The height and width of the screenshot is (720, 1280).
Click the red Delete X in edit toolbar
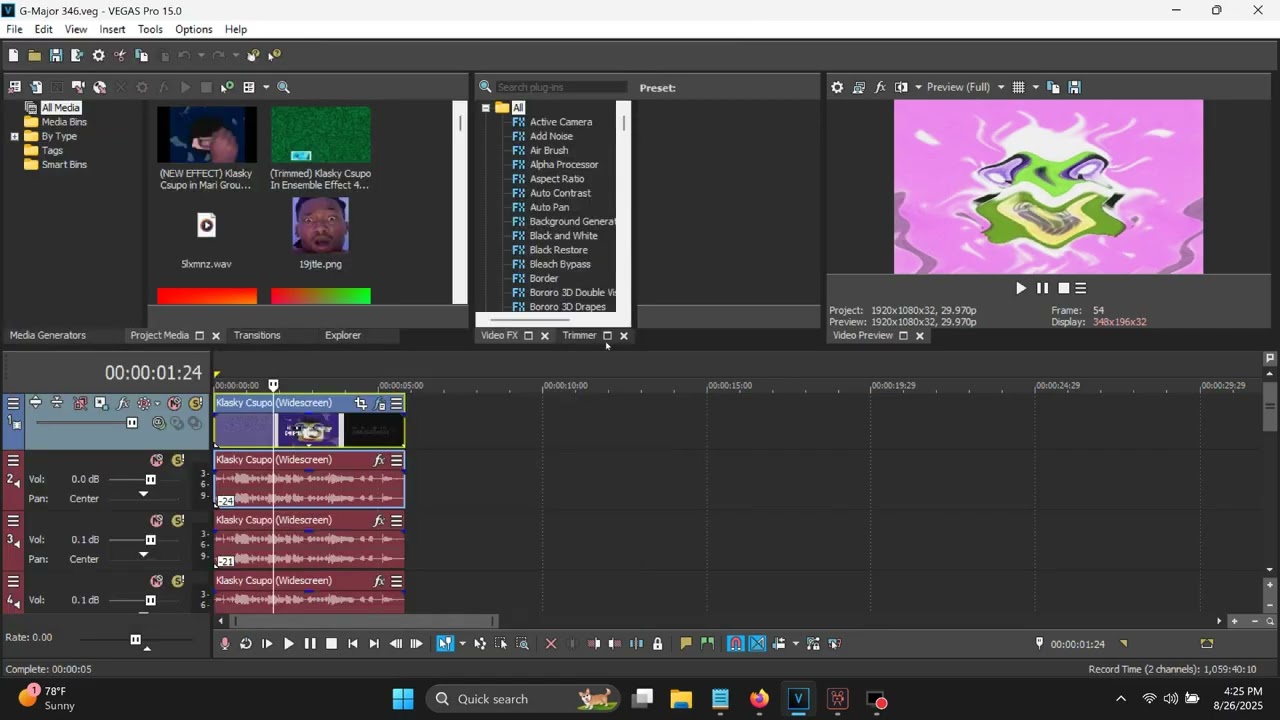[x=550, y=644]
